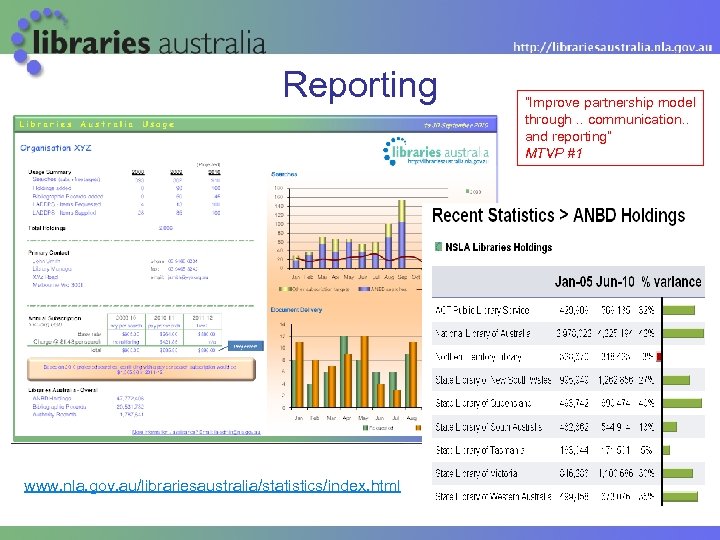Click the MTVP #1 quote box
Screen dimensions: 720x540
[610, 128]
